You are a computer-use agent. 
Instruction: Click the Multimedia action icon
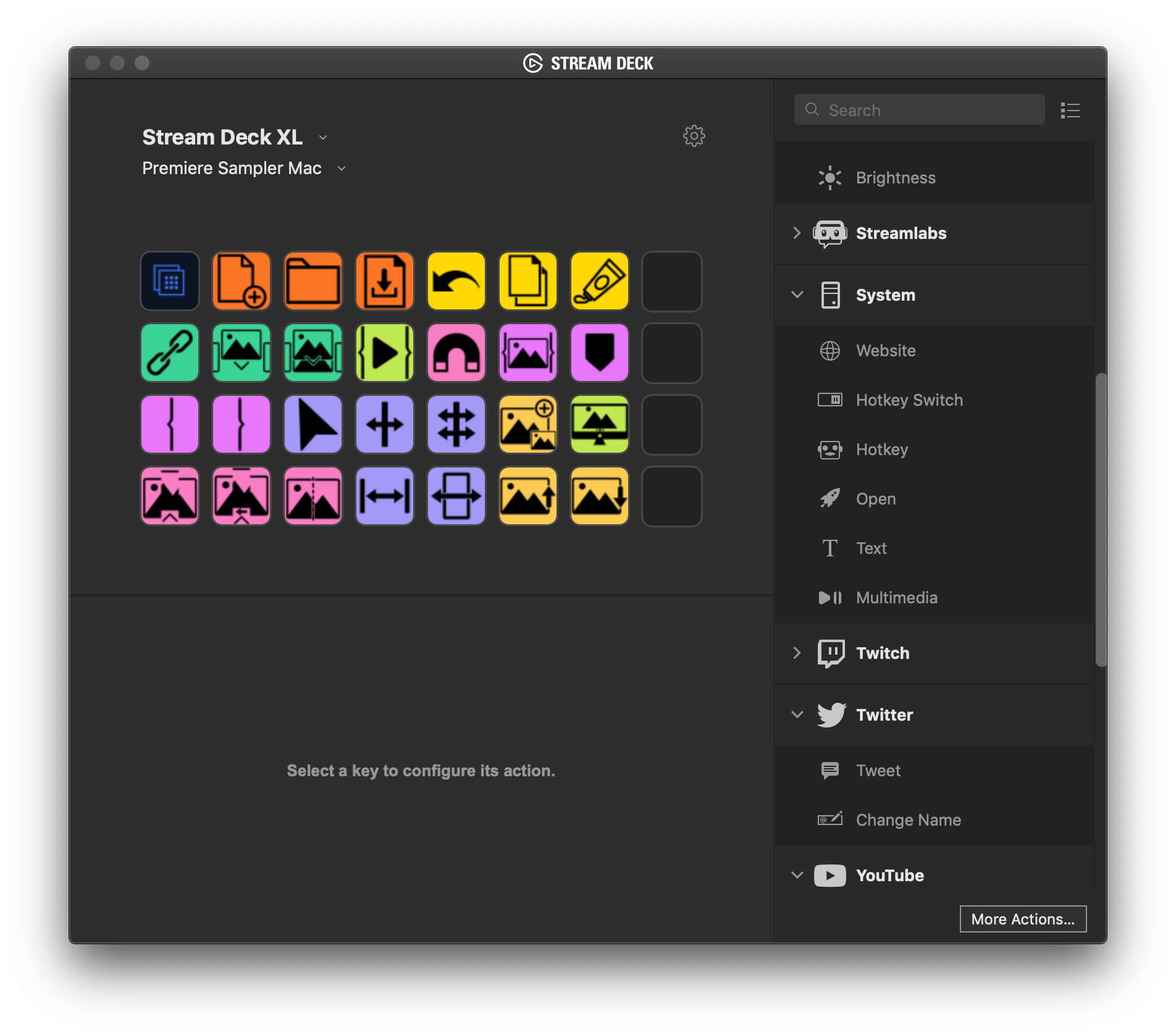point(830,597)
